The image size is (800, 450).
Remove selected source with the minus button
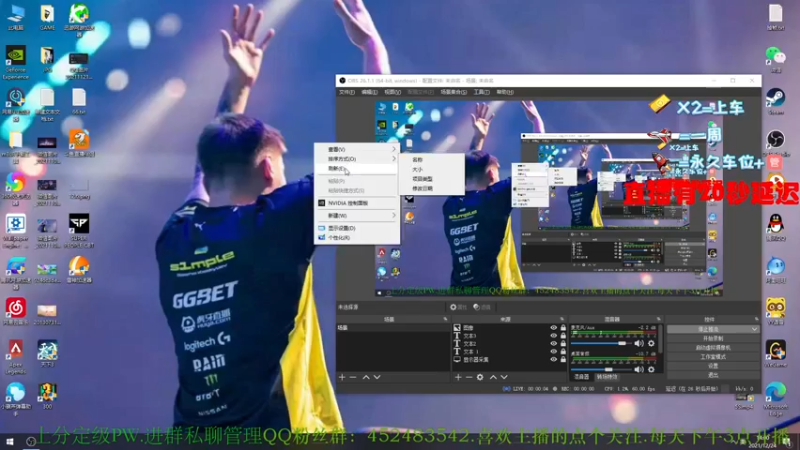(x=468, y=377)
